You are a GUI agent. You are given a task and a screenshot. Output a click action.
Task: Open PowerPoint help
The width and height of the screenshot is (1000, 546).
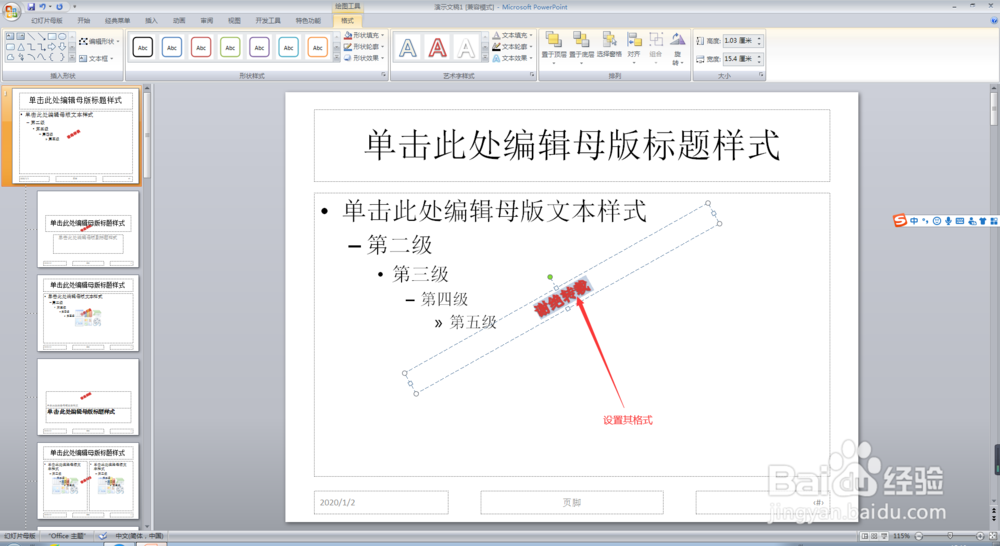click(994, 20)
